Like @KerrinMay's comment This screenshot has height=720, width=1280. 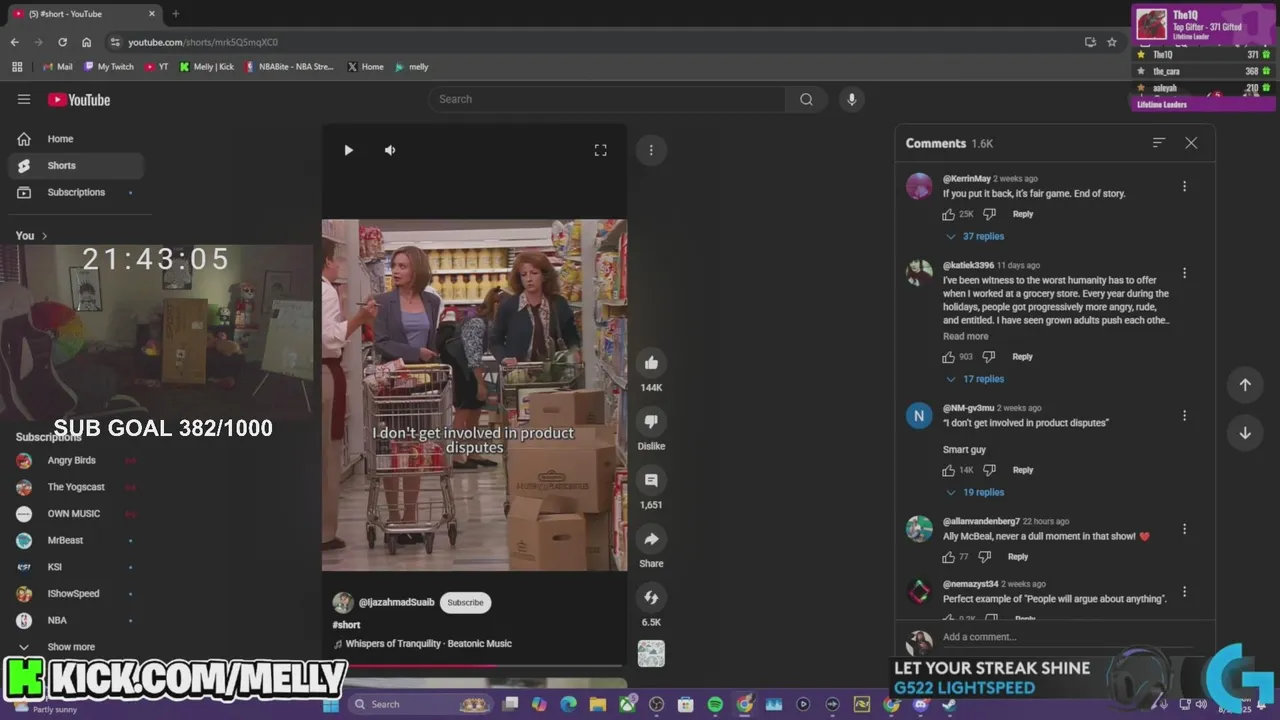pos(949,214)
